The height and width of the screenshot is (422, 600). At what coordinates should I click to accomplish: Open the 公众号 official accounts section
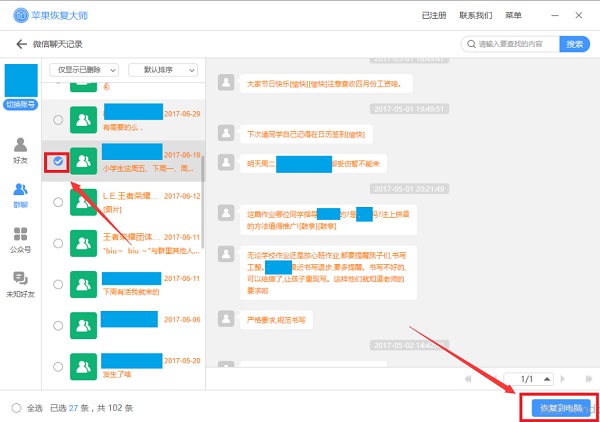[x=20, y=240]
